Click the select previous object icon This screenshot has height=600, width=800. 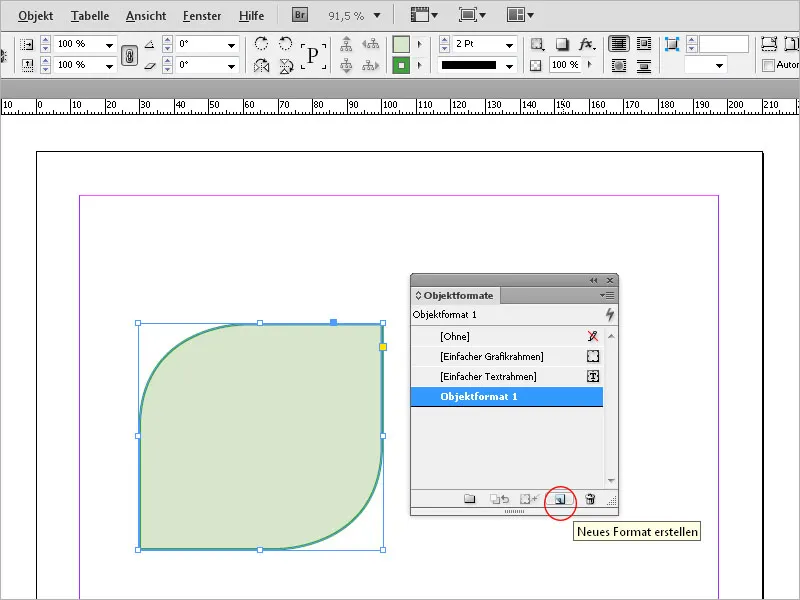370,44
